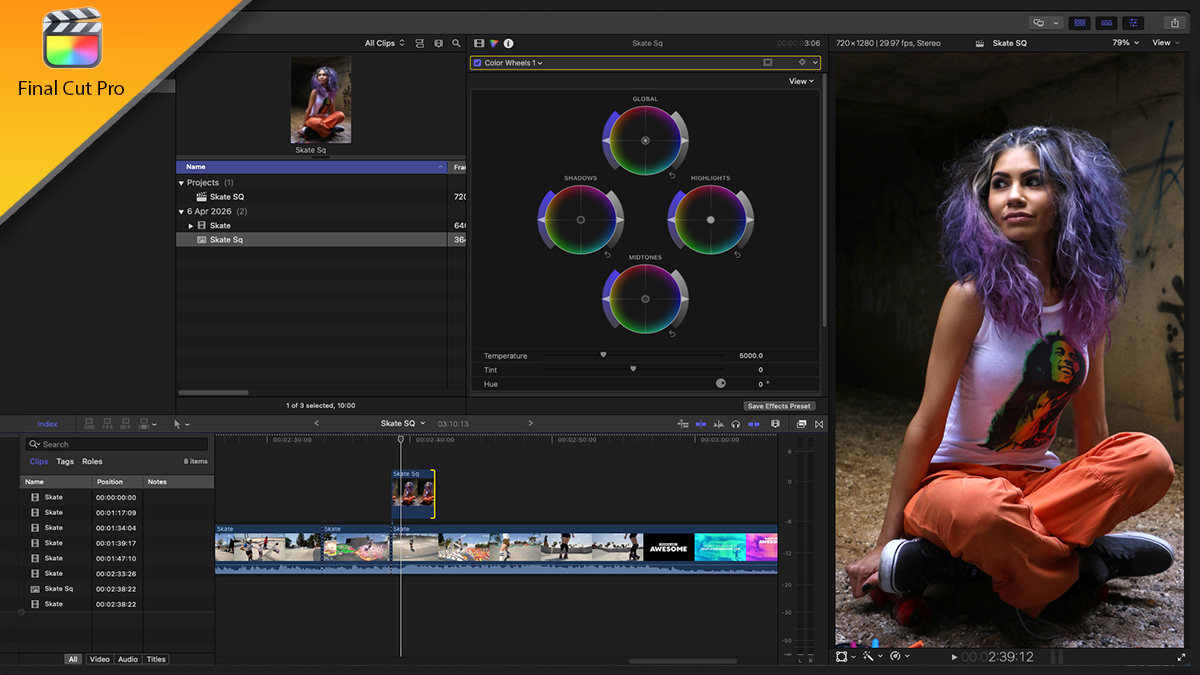Image resolution: width=1200 pixels, height=675 pixels.
Task: Click the Save Effects Preset button
Action: pyautogui.click(x=779, y=405)
